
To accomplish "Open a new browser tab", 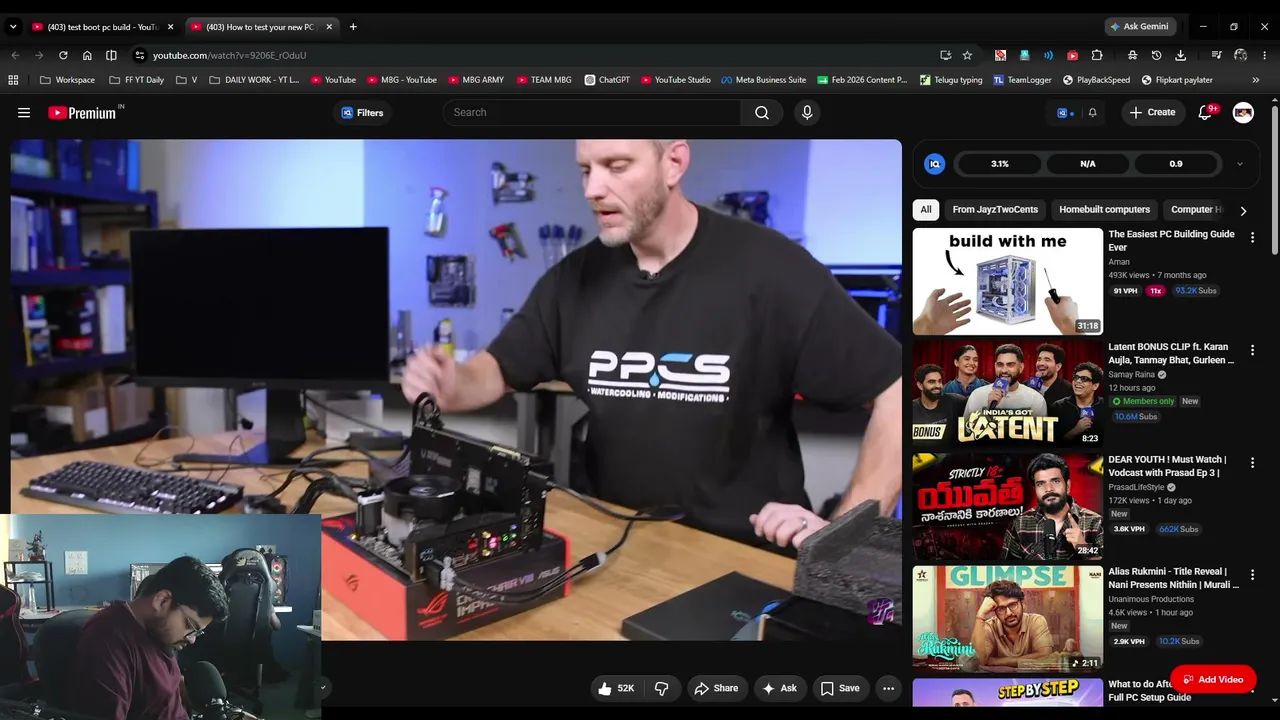I will [x=353, y=27].
